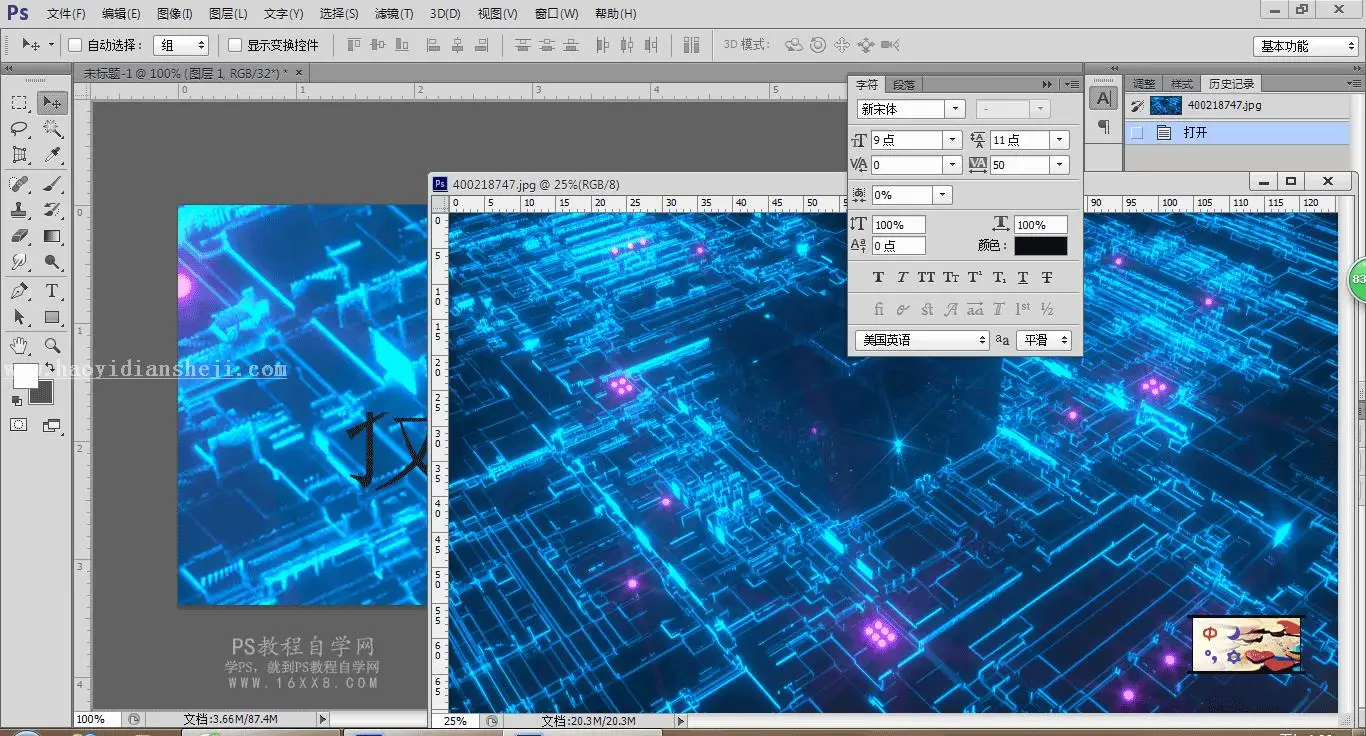Select the Hand tool
1366x736 pixels.
click(x=19, y=345)
